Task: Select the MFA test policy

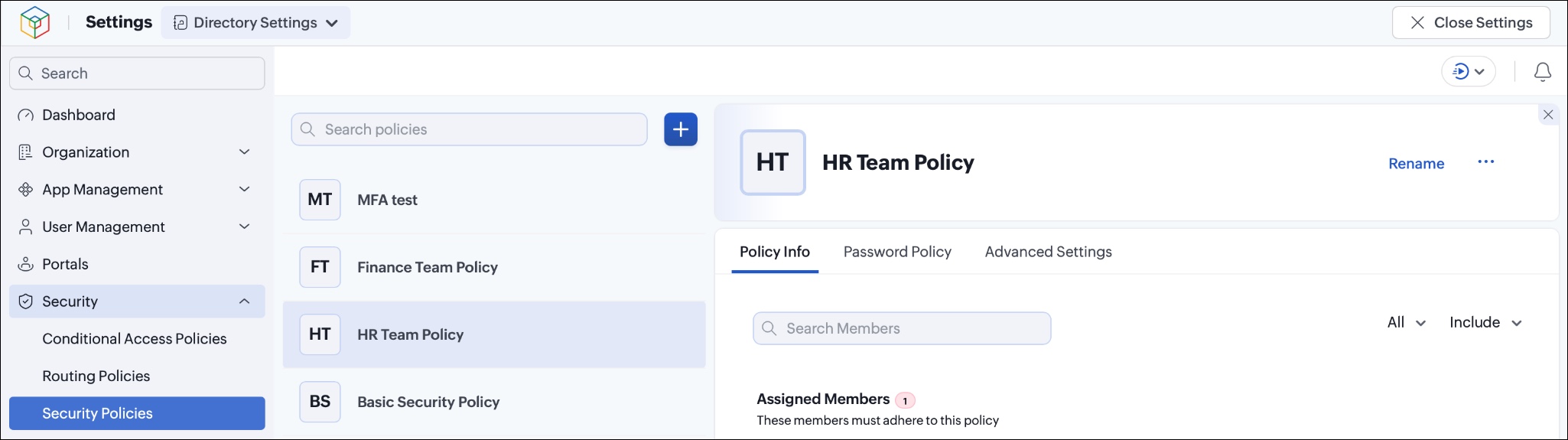Action: point(494,200)
